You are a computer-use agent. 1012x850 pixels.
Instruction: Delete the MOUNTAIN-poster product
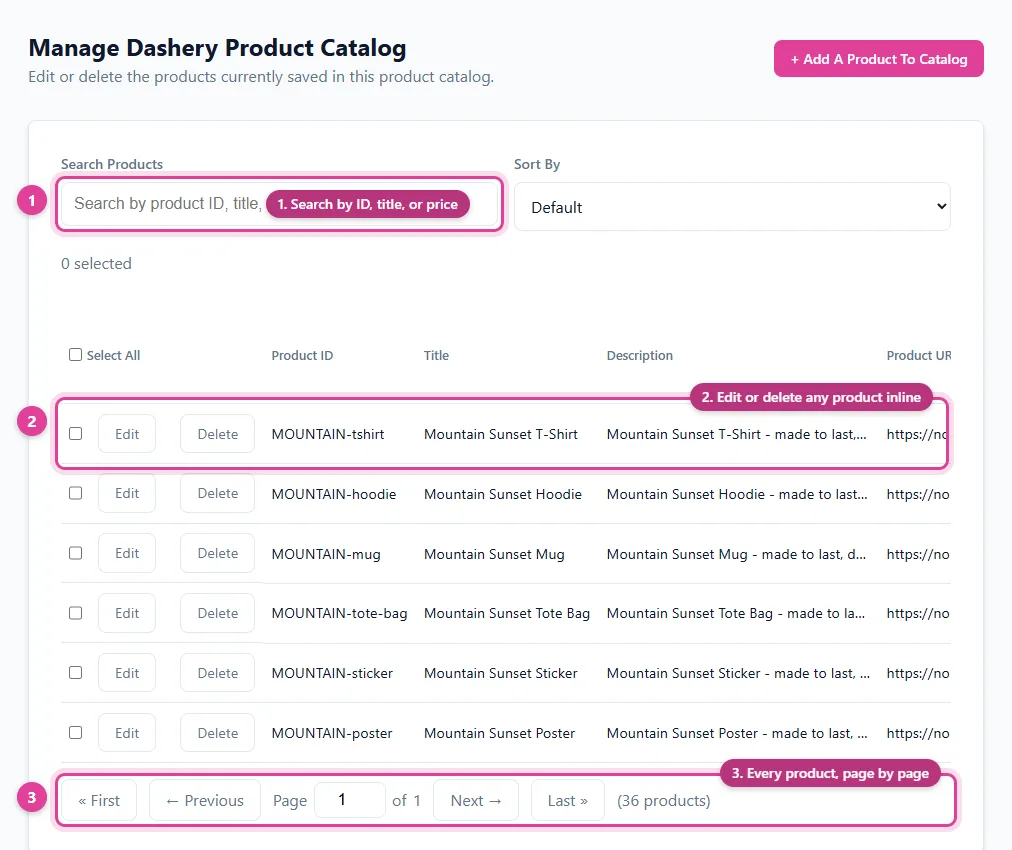pyautogui.click(x=218, y=733)
